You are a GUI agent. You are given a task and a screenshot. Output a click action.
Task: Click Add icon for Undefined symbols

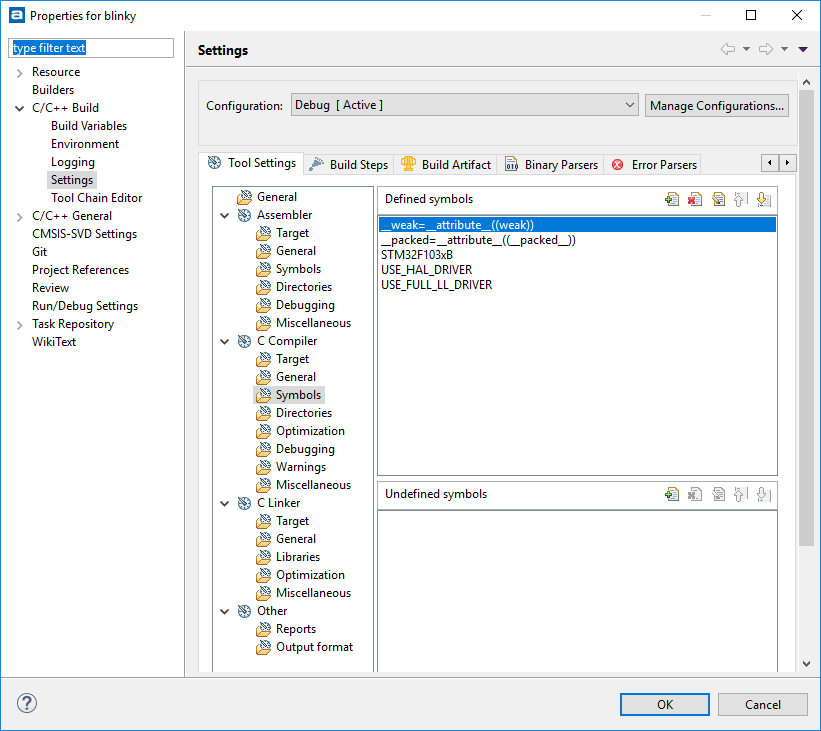(672, 494)
